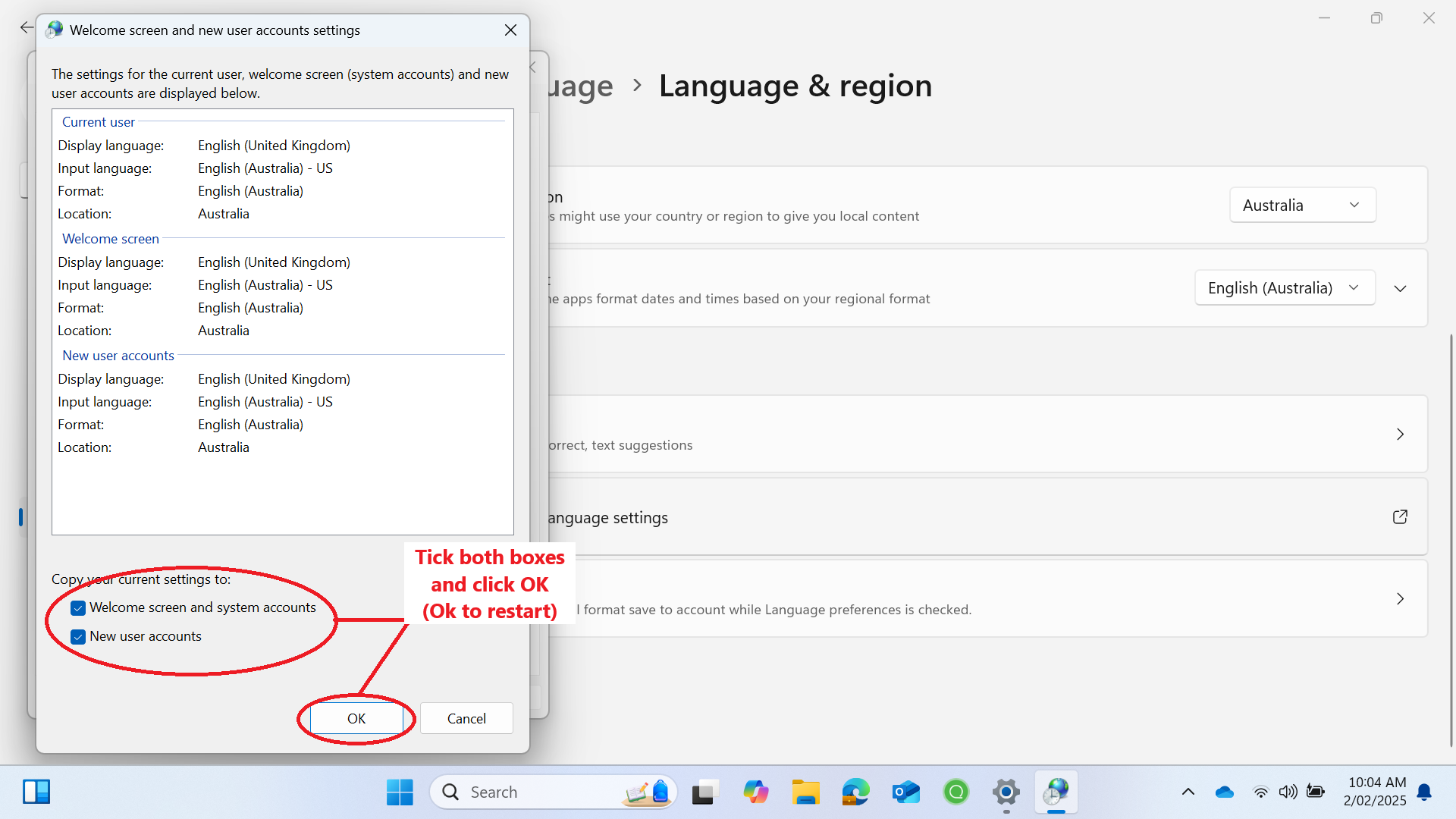Viewport: 1456px width, 819px height.
Task: Click the Settings back arrow
Action: click(x=27, y=27)
